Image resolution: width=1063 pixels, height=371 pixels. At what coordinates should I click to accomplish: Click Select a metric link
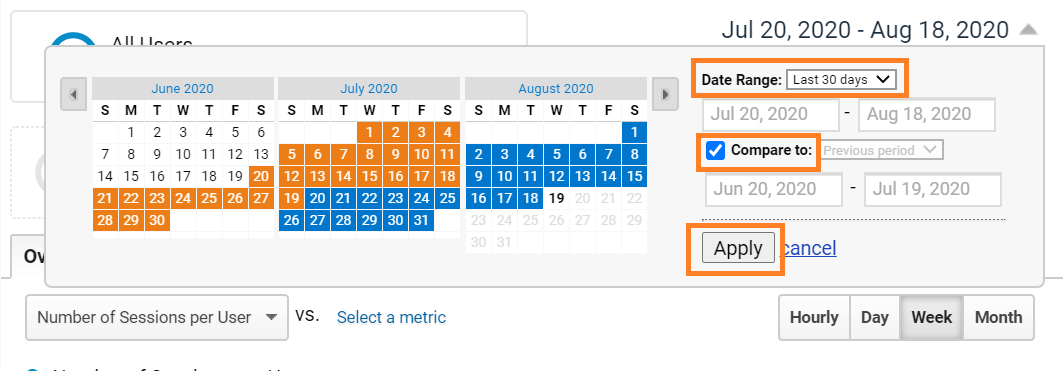[391, 317]
